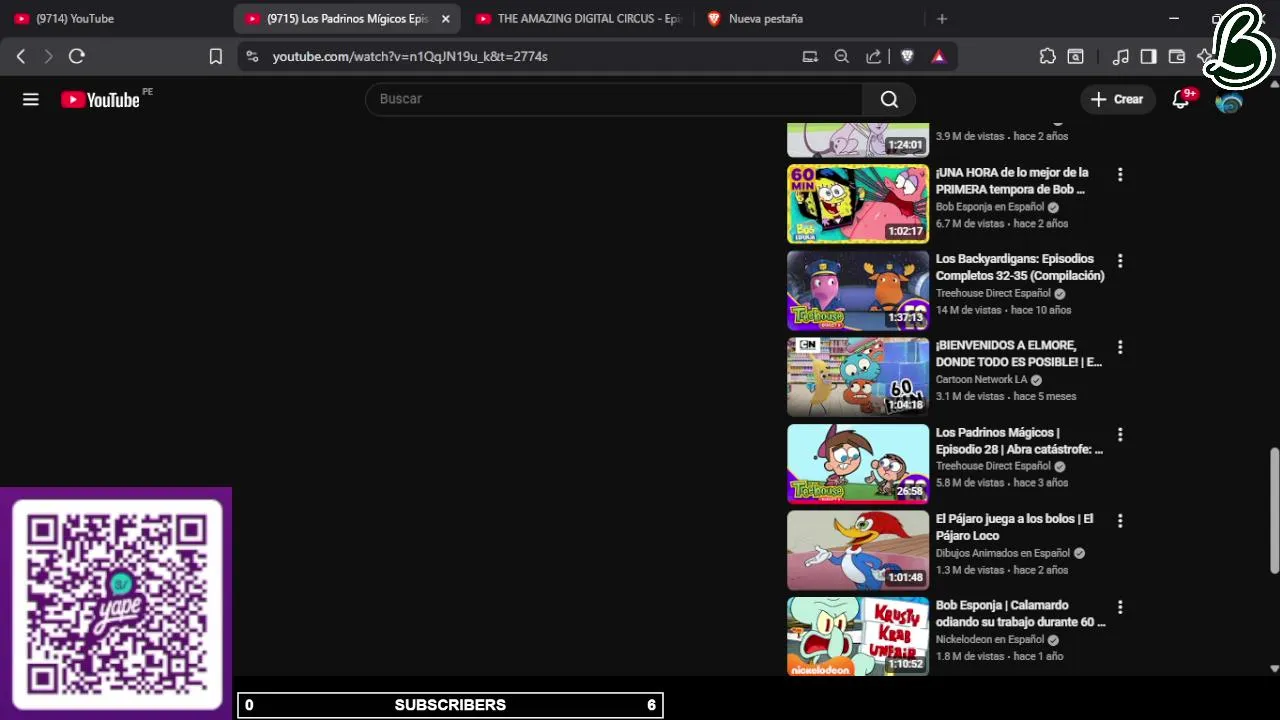Open the browser extensions puzzle icon

pos(1047,57)
